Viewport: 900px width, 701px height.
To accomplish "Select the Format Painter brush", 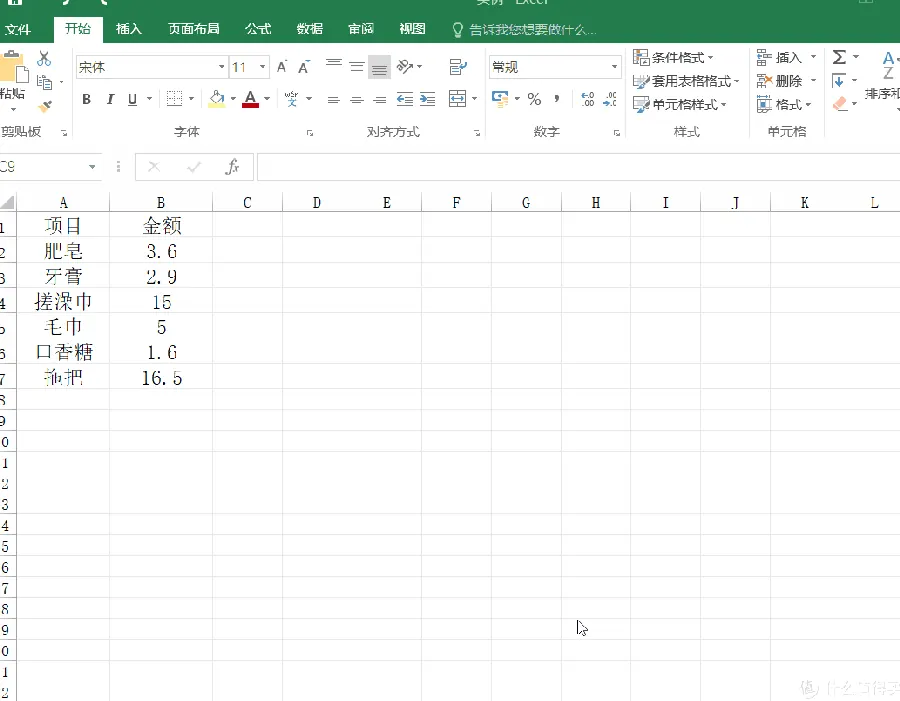I will point(44,106).
